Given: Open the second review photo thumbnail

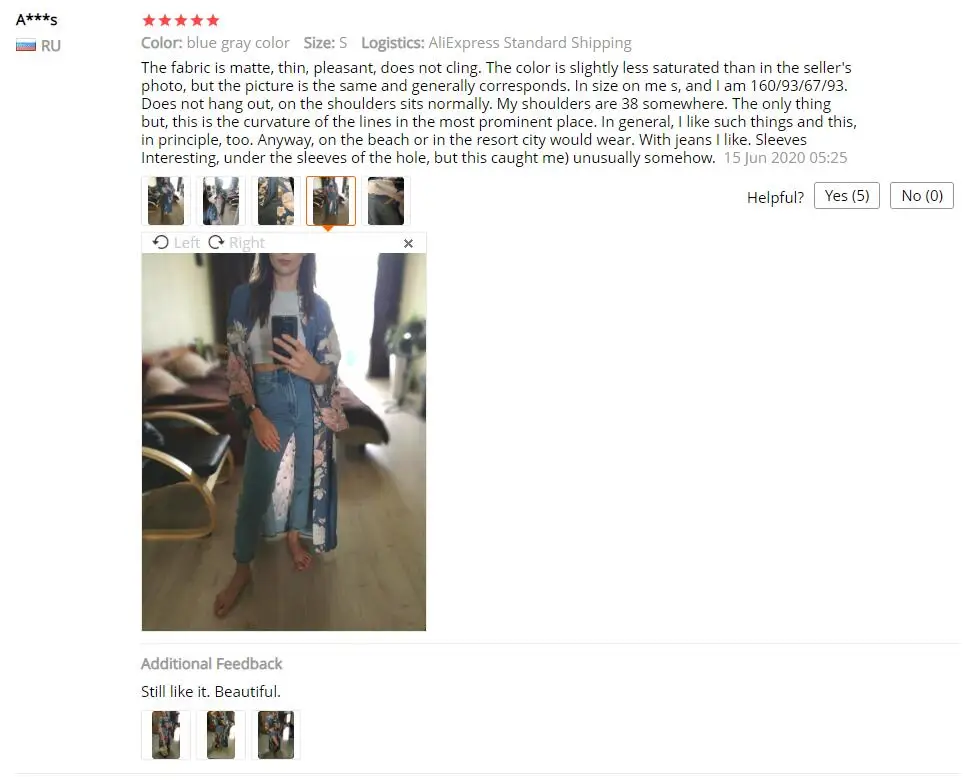Looking at the screenshot, I should (221, 201).
